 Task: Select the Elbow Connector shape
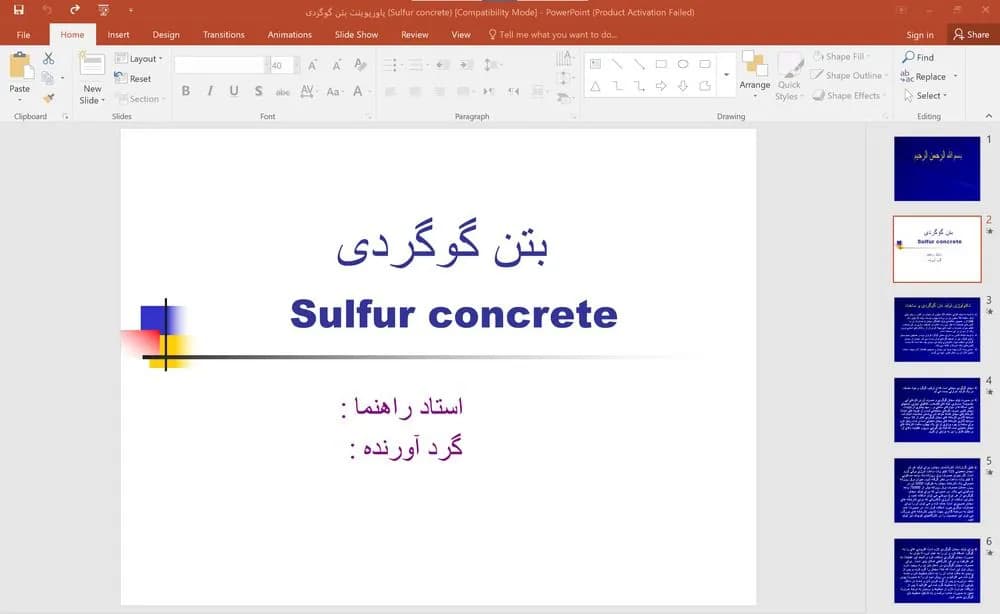617,86
